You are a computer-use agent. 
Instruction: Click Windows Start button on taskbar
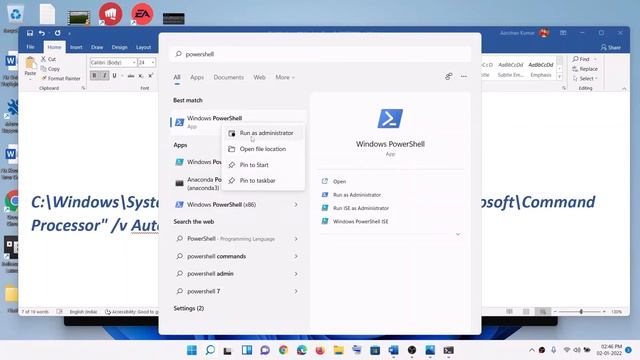point(191,350)
